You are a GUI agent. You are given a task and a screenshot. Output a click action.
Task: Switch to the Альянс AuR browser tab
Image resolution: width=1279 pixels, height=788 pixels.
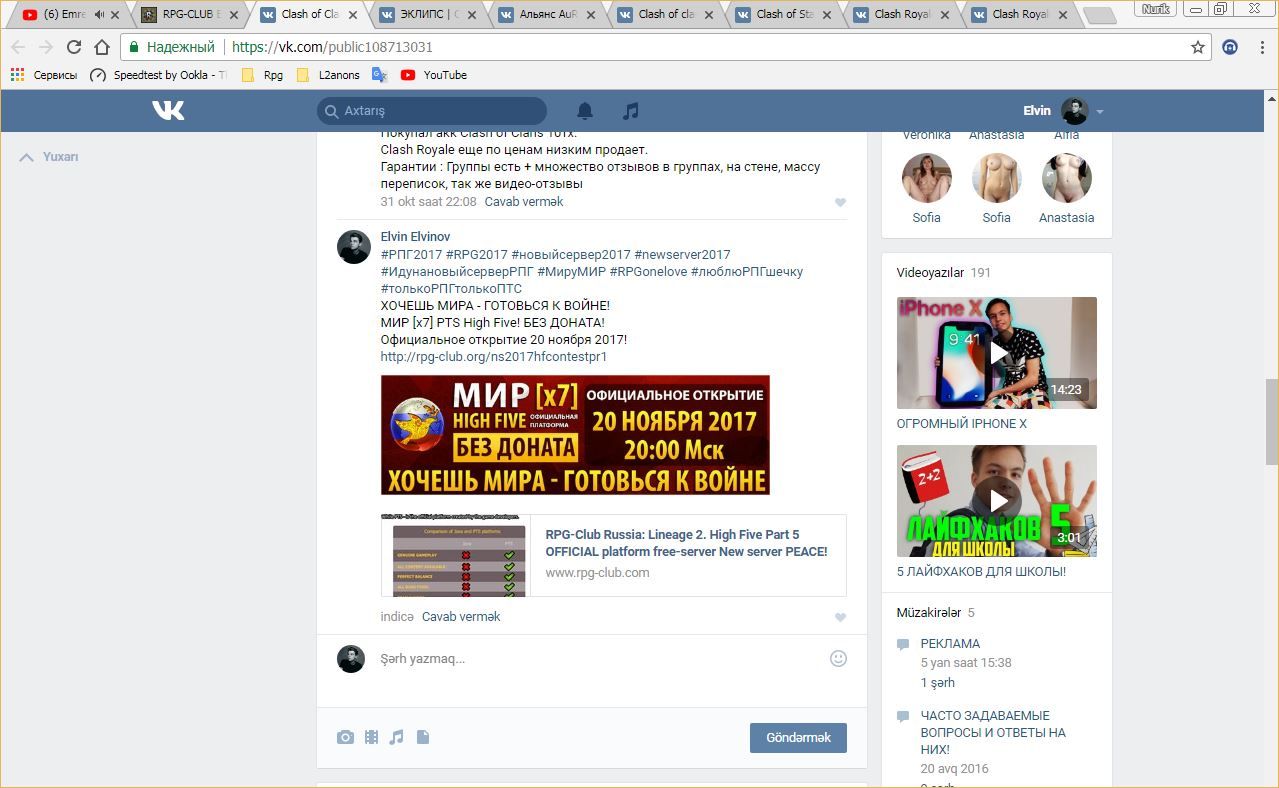pyautogui.click(x=547, y=15)
